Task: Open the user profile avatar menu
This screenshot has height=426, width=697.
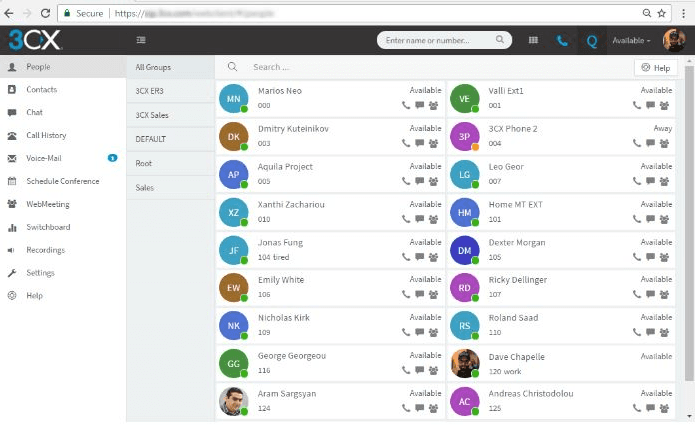Action: pyautogui.click(x=673, y=40)
